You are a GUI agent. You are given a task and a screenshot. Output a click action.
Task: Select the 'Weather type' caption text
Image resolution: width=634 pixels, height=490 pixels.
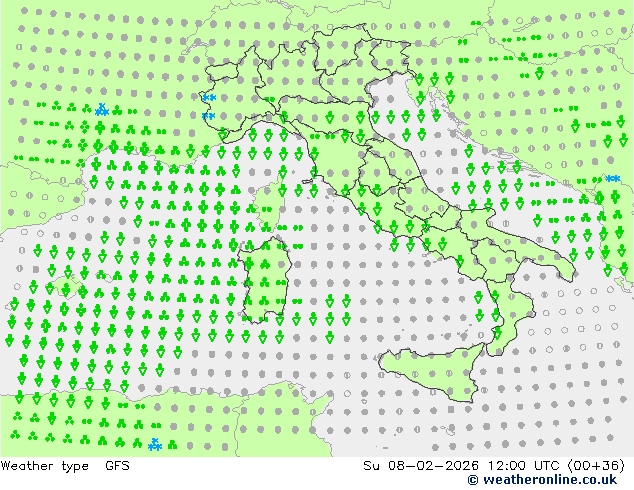pyautogui.click(x=45, y=466)
